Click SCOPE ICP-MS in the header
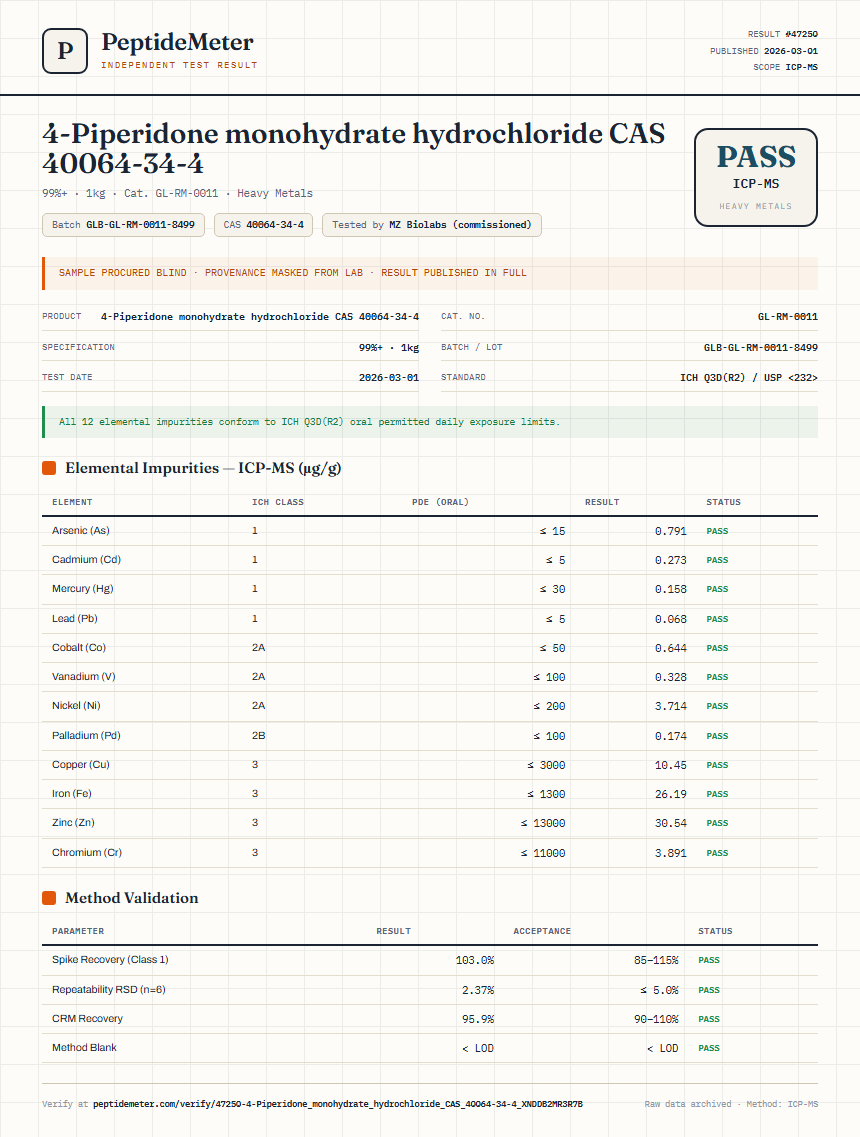Screen dimensions: 860x1137 (785, 67)
